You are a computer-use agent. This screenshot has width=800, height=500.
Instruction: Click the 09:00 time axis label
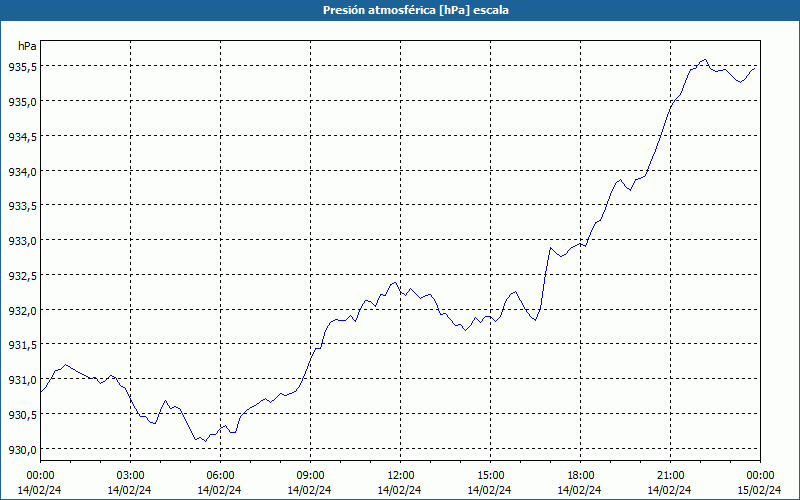tap(310, 476)
